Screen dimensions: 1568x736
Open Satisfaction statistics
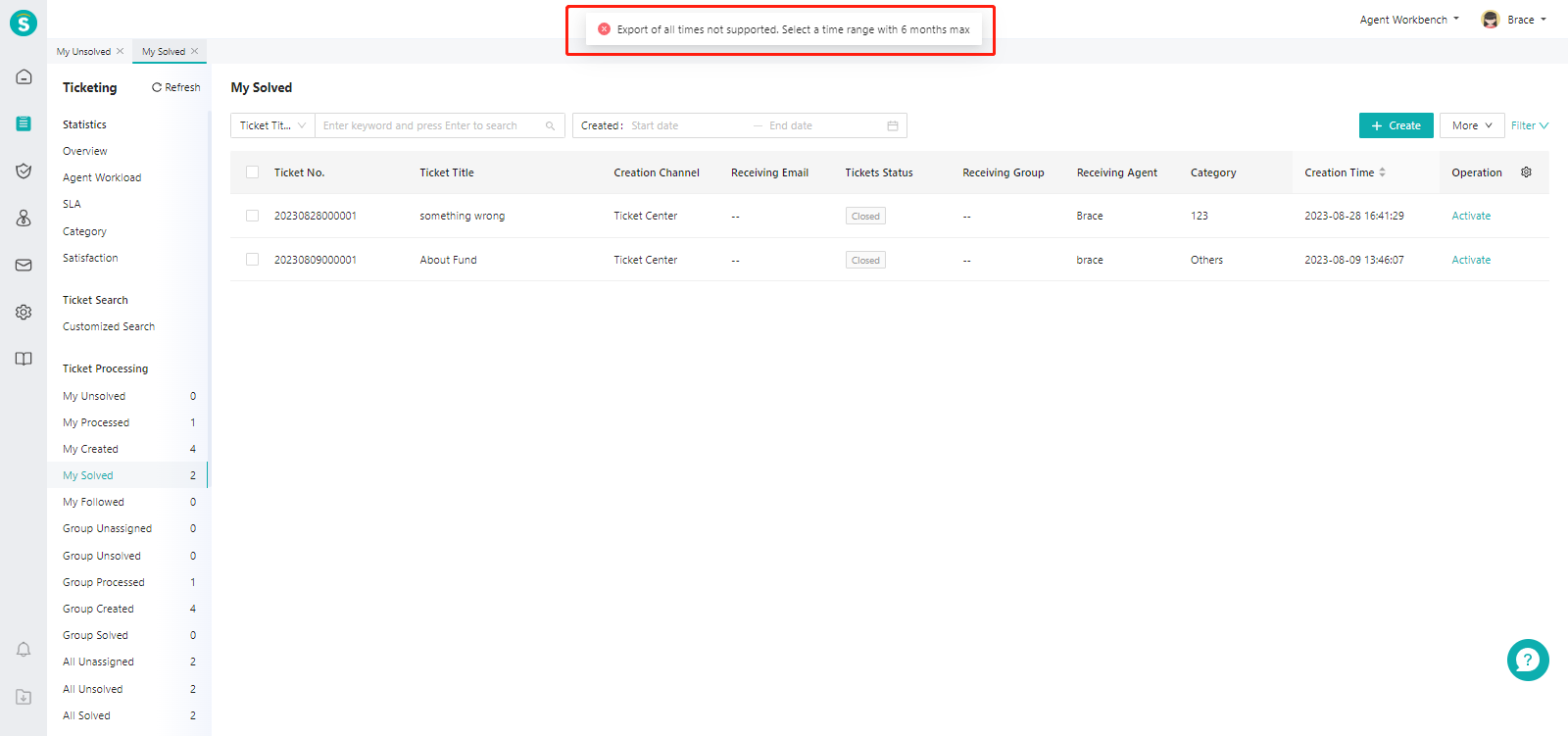[90, 258]
